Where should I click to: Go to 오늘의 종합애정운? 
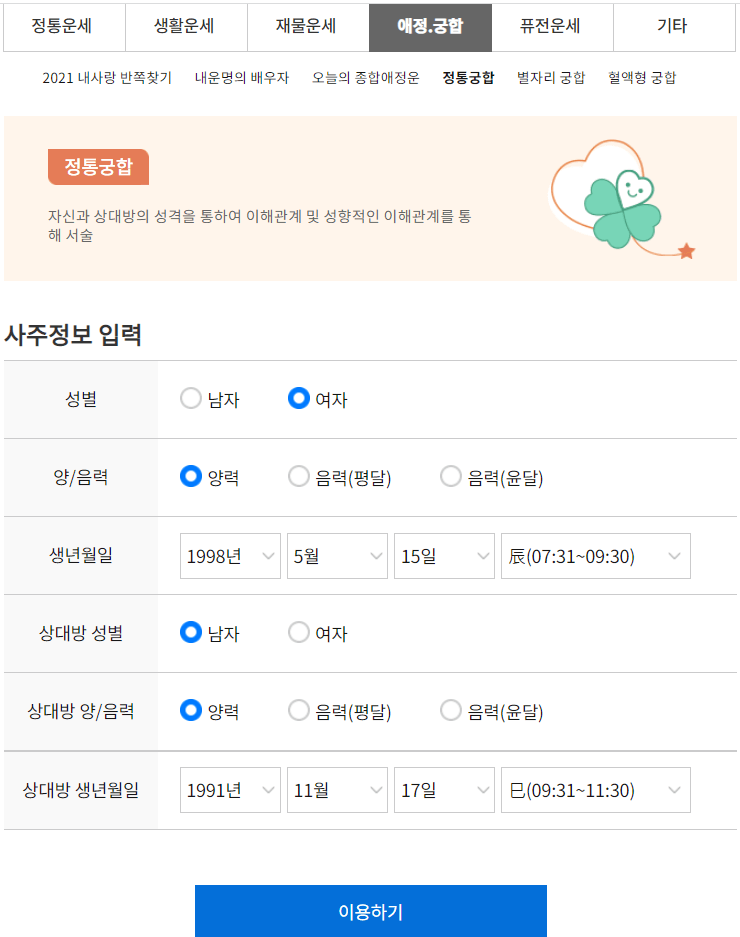(x=366, y=76)
